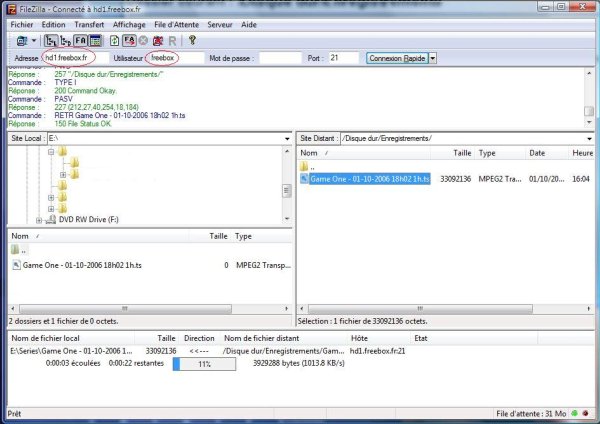Click the help question mark icon

(x=191, y=41)
